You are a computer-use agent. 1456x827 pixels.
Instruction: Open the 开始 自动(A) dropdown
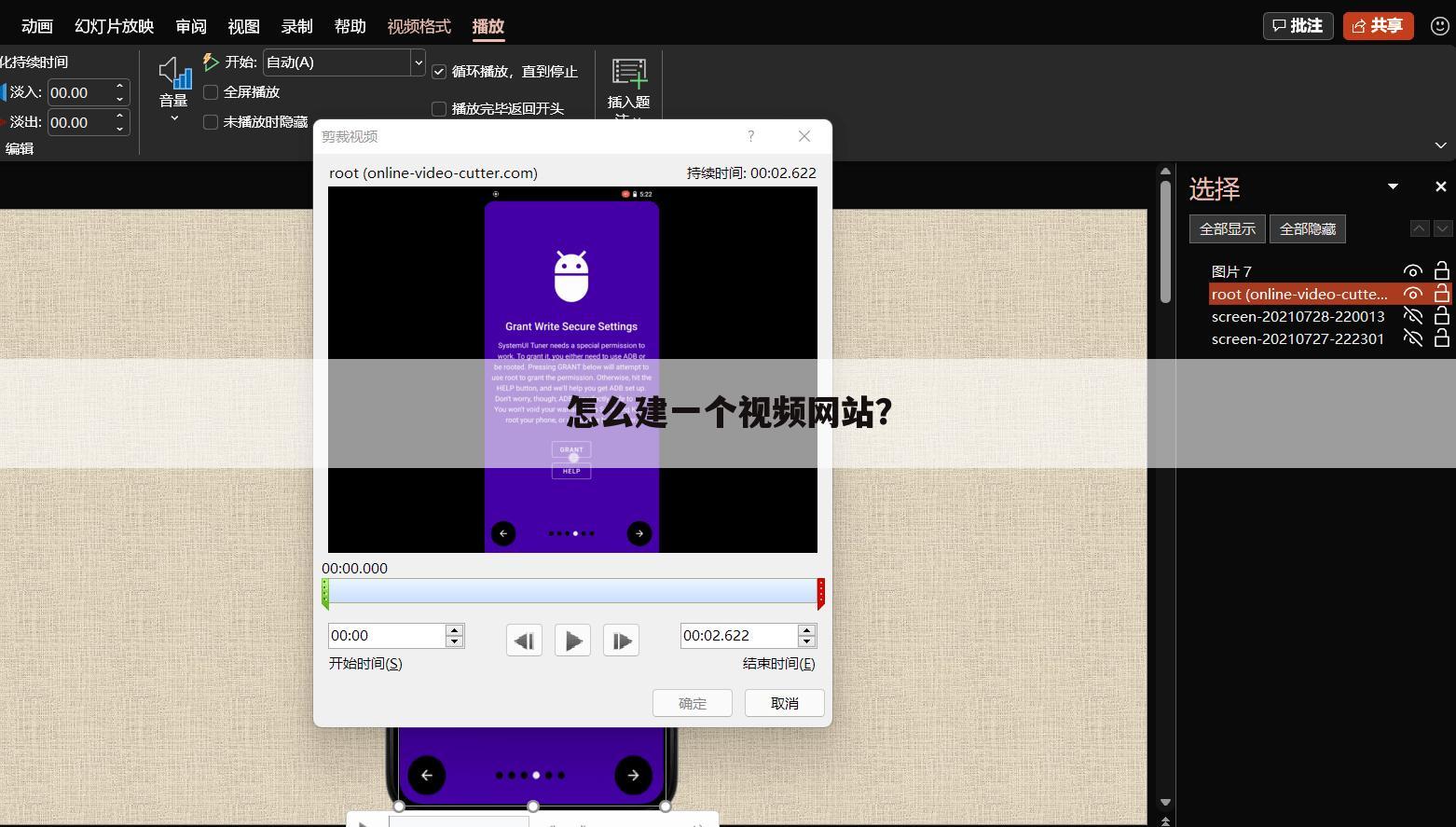(419, 62)
